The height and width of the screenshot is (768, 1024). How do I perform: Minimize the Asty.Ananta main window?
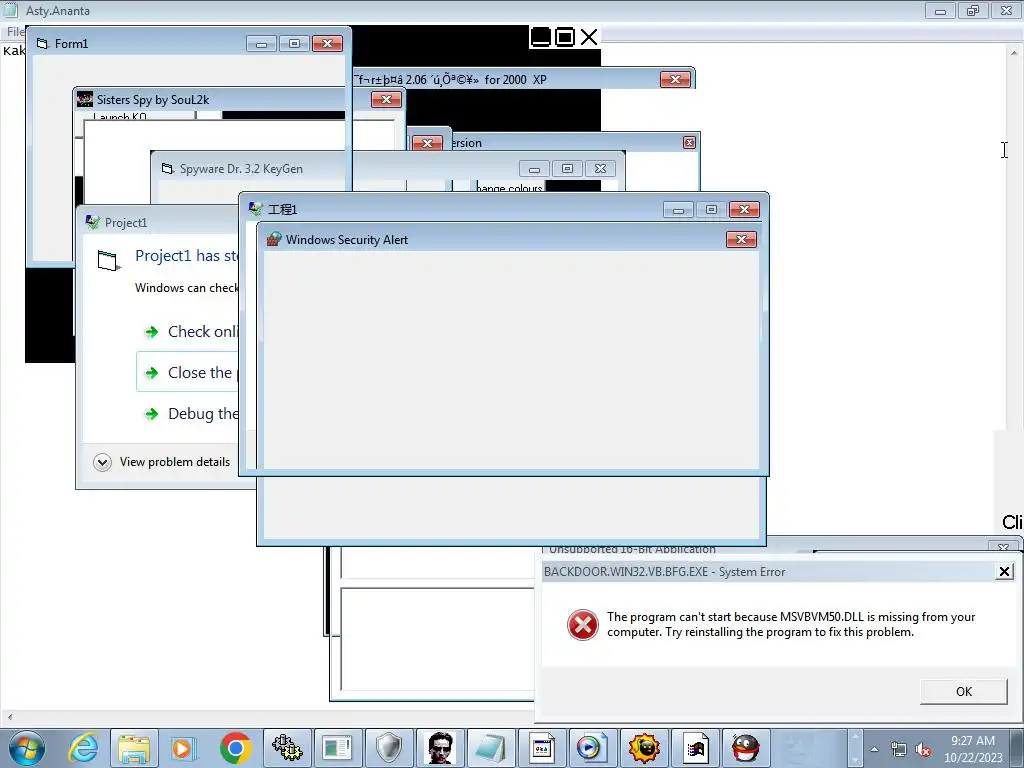[x=940, y=10]
